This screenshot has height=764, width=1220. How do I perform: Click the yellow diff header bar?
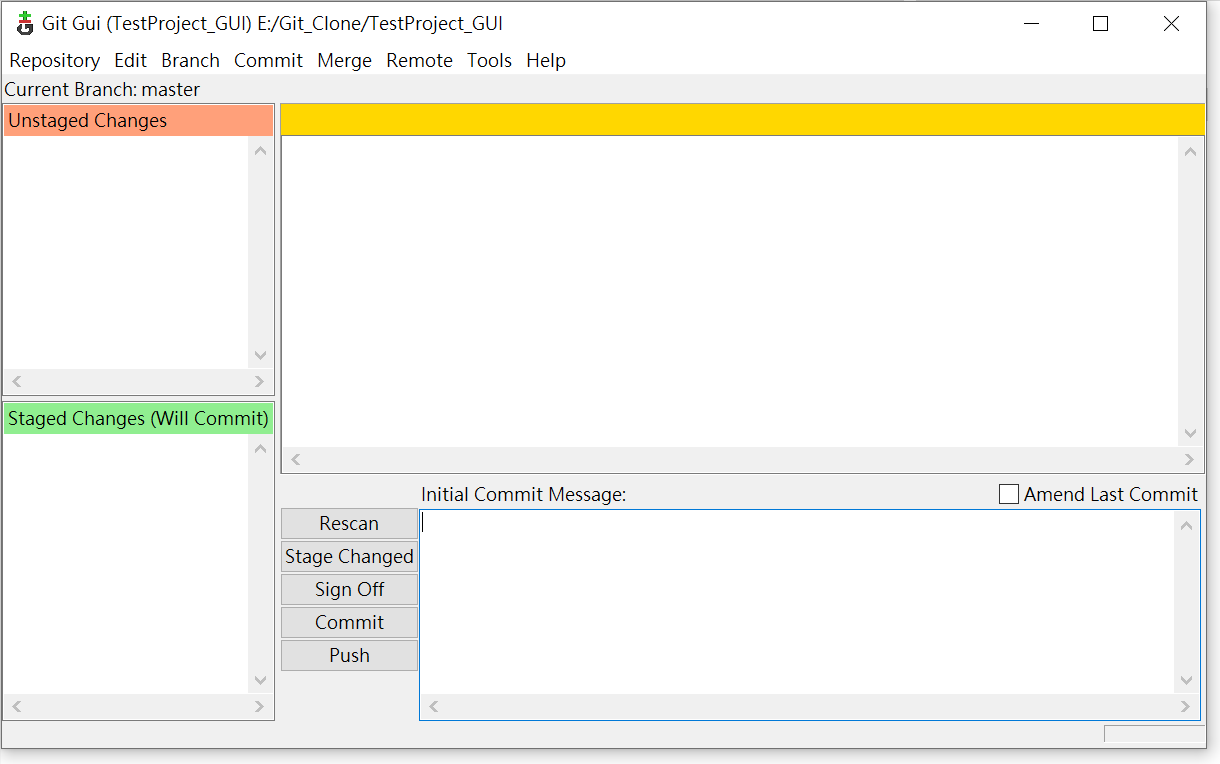[x=742, y=119]
